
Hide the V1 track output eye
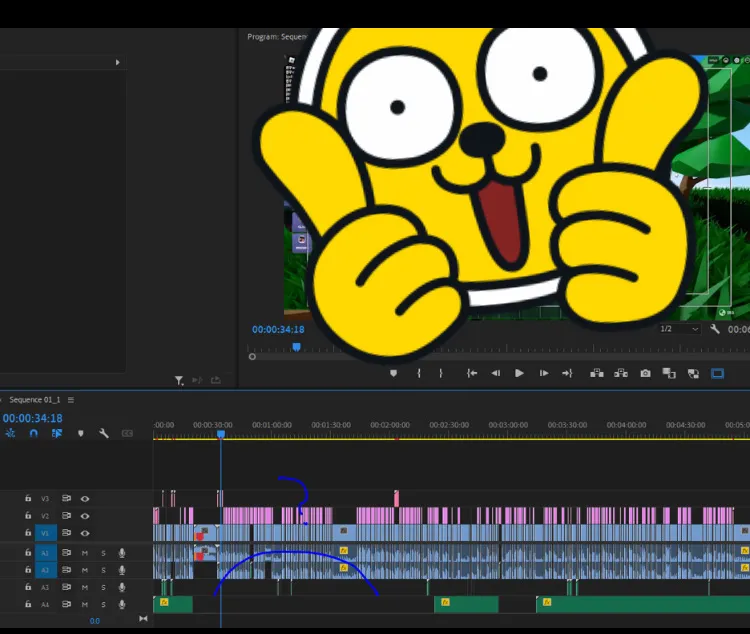(x=85, y=533)
